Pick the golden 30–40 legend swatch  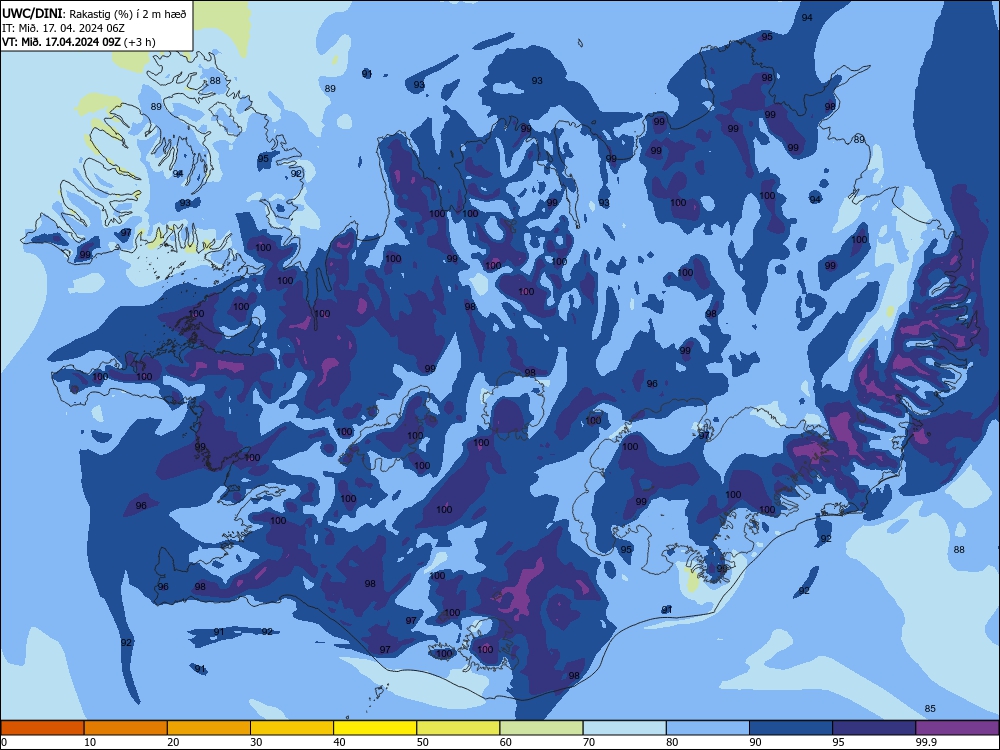pos(292,728)
